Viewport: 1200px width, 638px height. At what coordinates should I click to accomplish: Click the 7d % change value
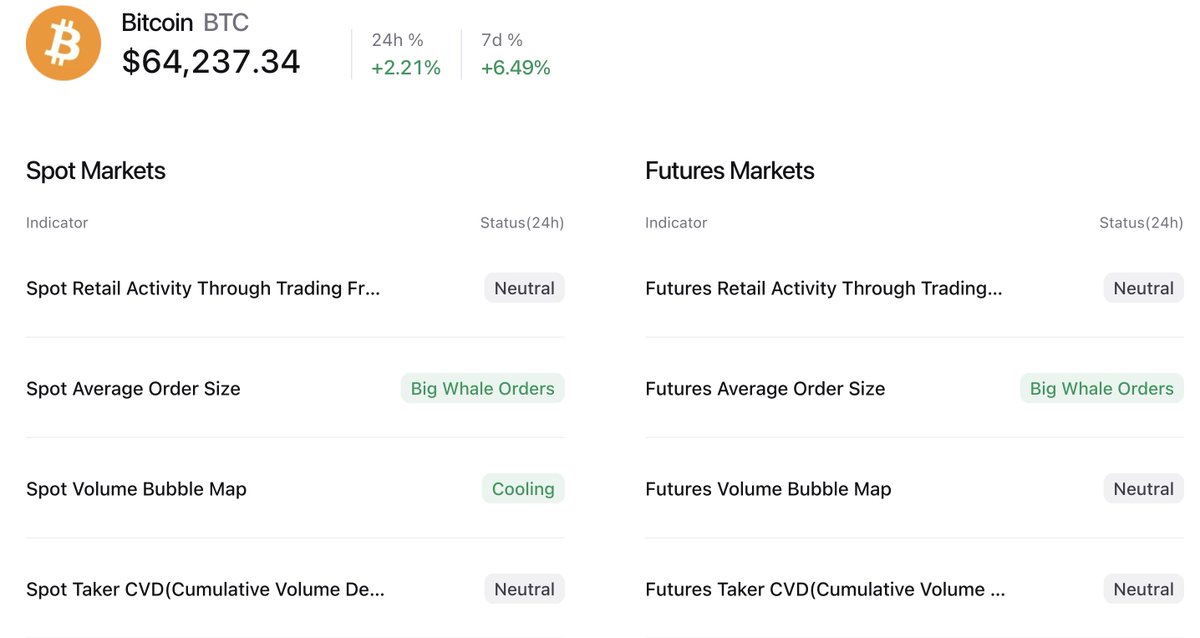(516, 67)
